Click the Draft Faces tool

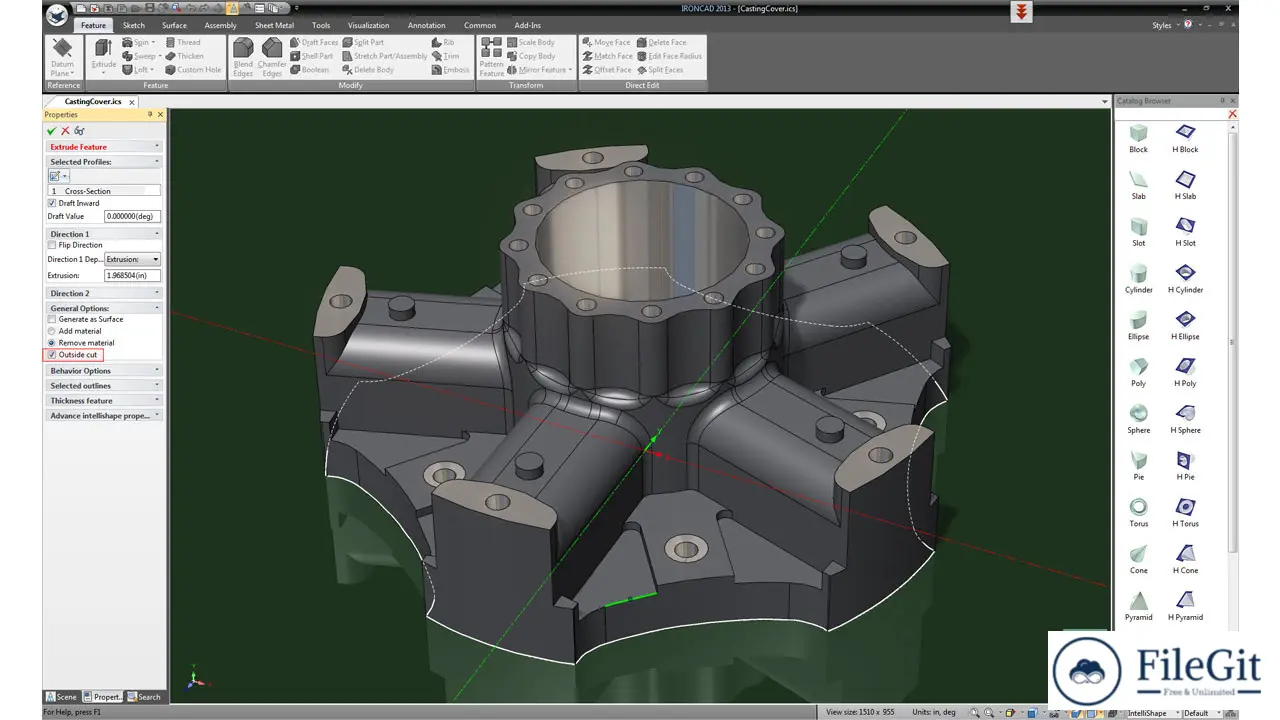pos(314,42)
